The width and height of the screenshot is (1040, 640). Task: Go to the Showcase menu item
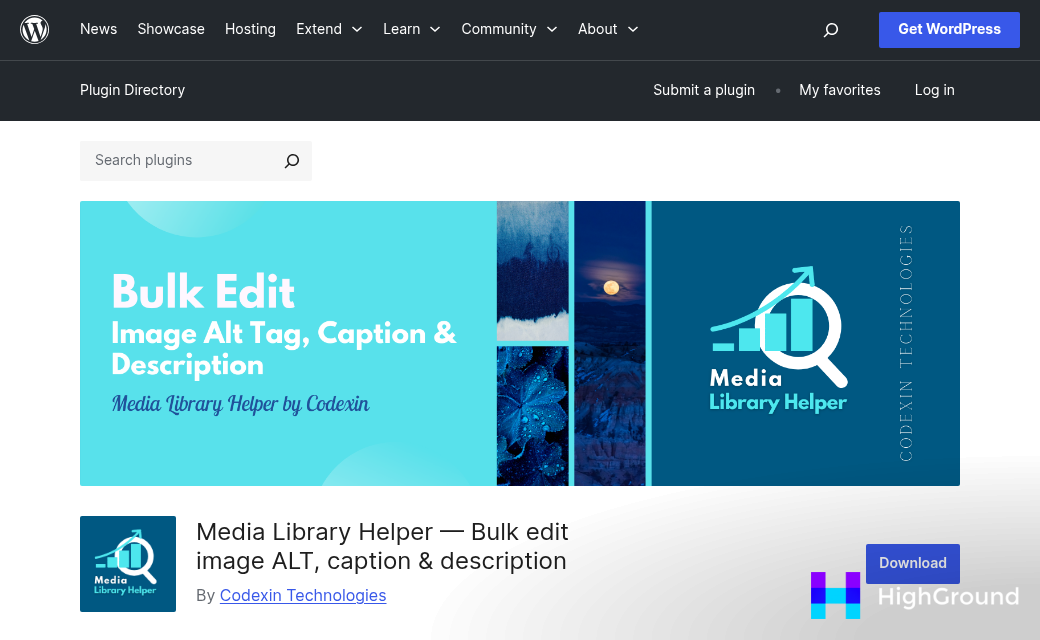point(170,29)
